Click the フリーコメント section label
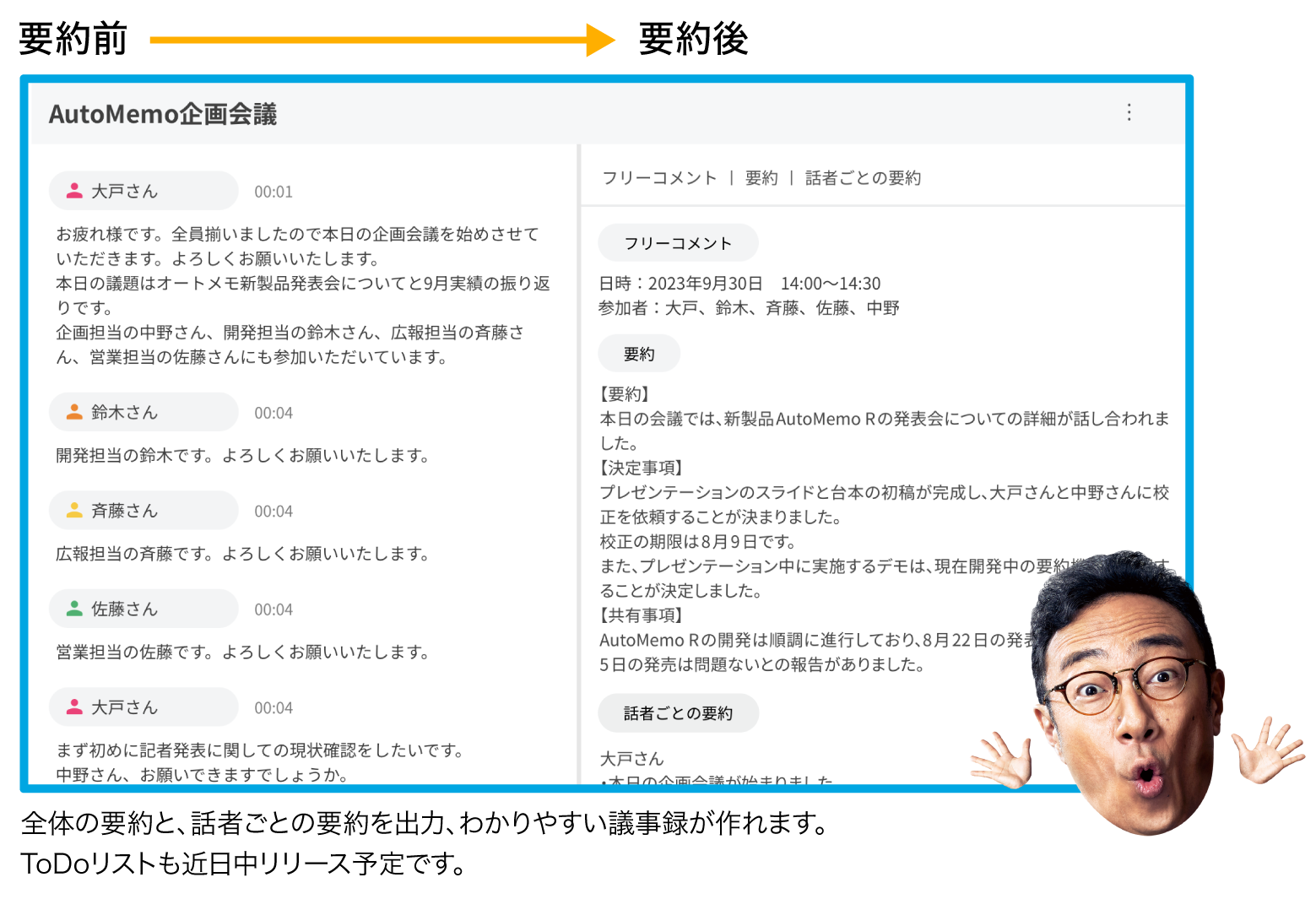The width and height of the screenshot is (1316, 899). (678, 242)
